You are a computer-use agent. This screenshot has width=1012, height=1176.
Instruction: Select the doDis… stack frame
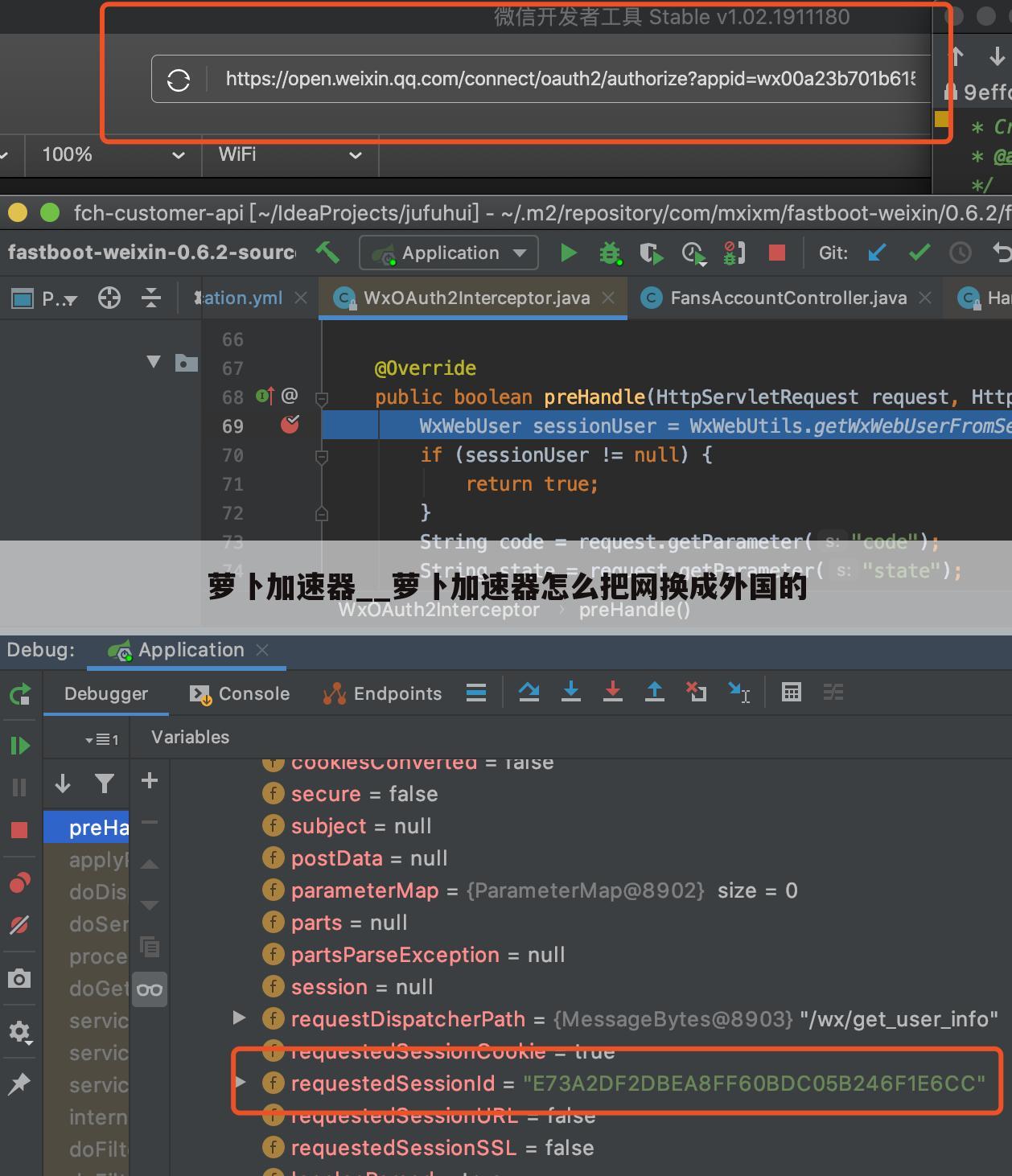point(87,892)
